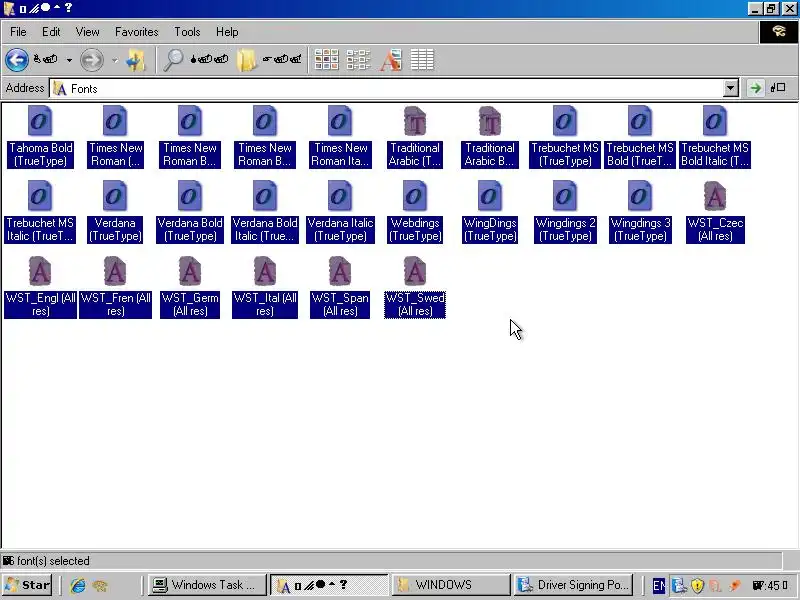The width and height of the screenshot is (800, 600).
Task: Open the Back history dropdown arrow
Action: pyautogui.click(x=69, y=60)
